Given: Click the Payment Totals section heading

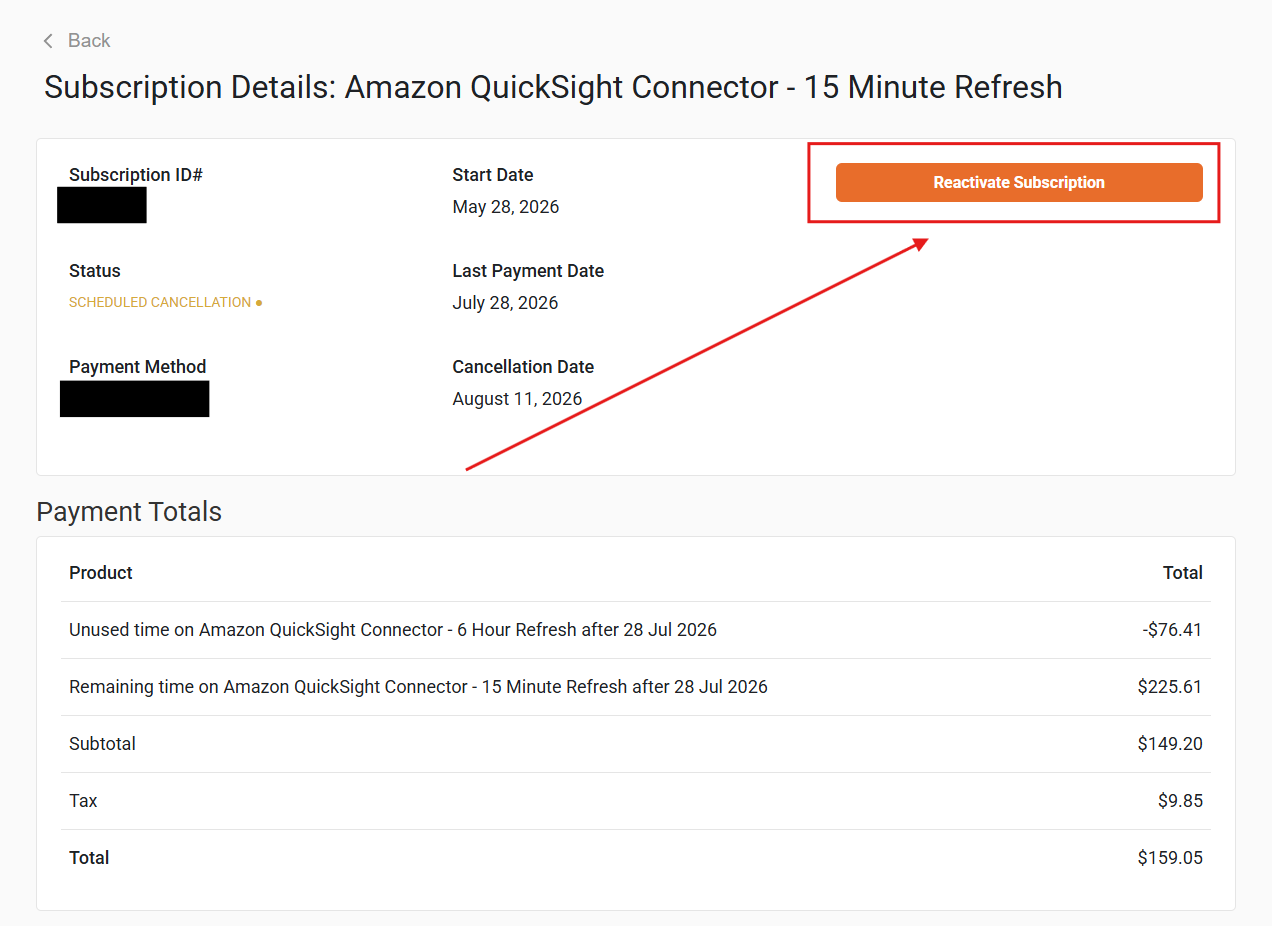Looking at the screenshot, I should (x=129, y=512).
